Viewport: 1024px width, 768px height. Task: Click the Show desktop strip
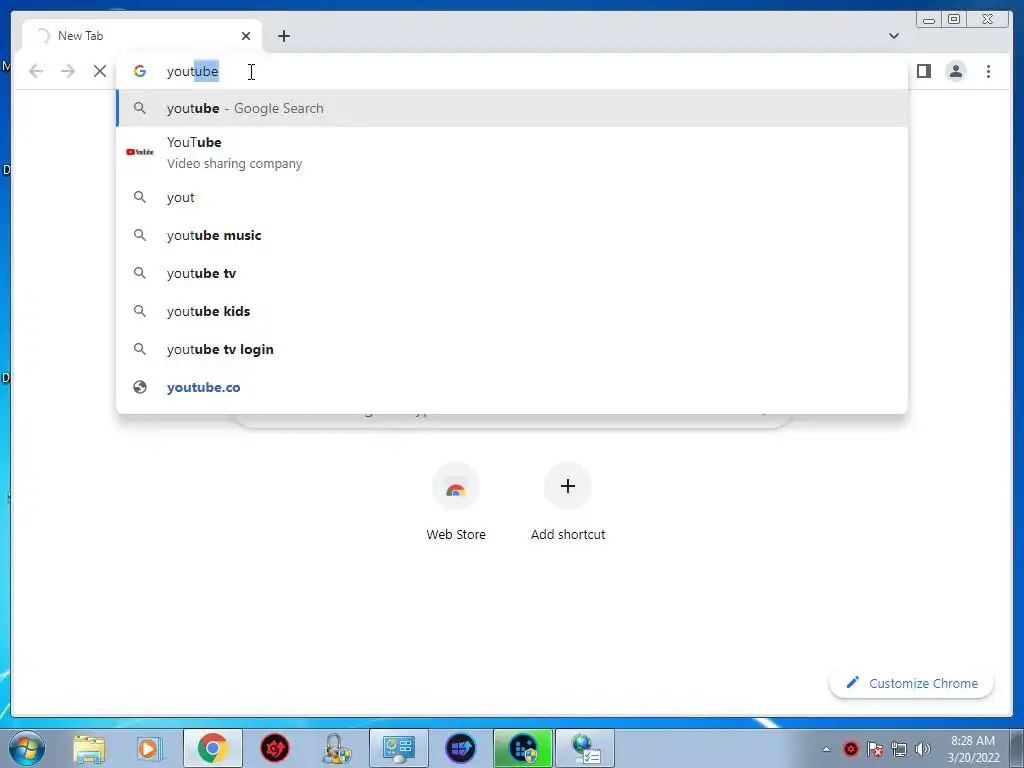(x=1017, y=748)
